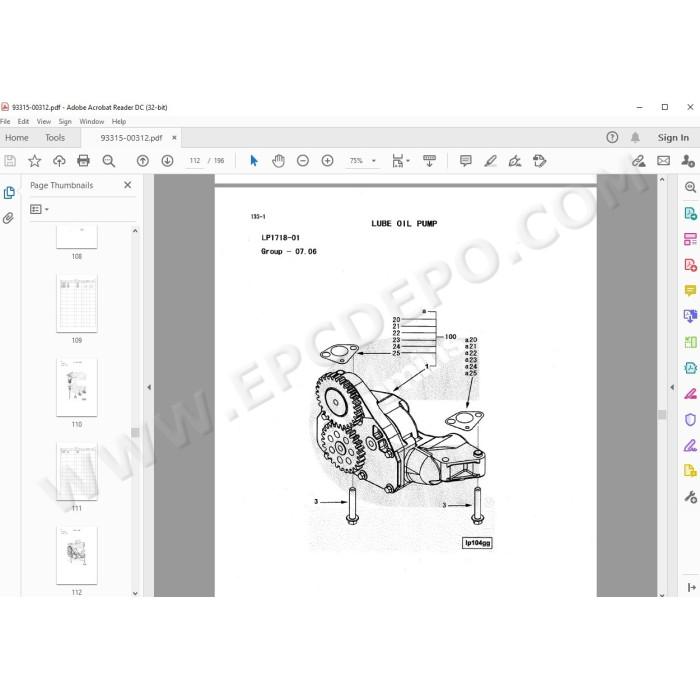Add a sticky note comment
Viewport: 700px width, 700px height.
[465, 161]
